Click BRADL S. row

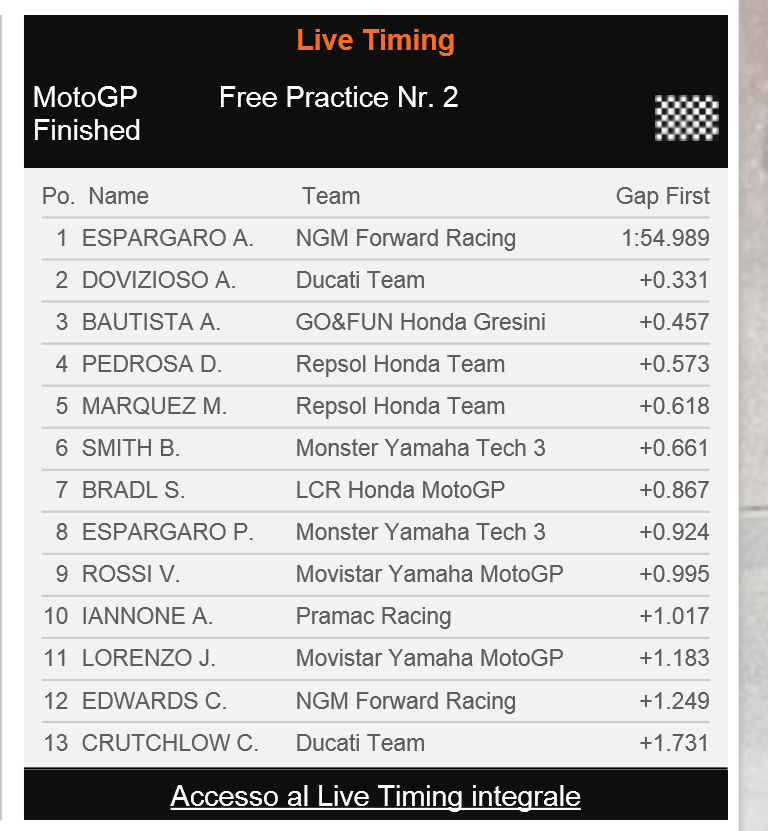coord(133,490)
